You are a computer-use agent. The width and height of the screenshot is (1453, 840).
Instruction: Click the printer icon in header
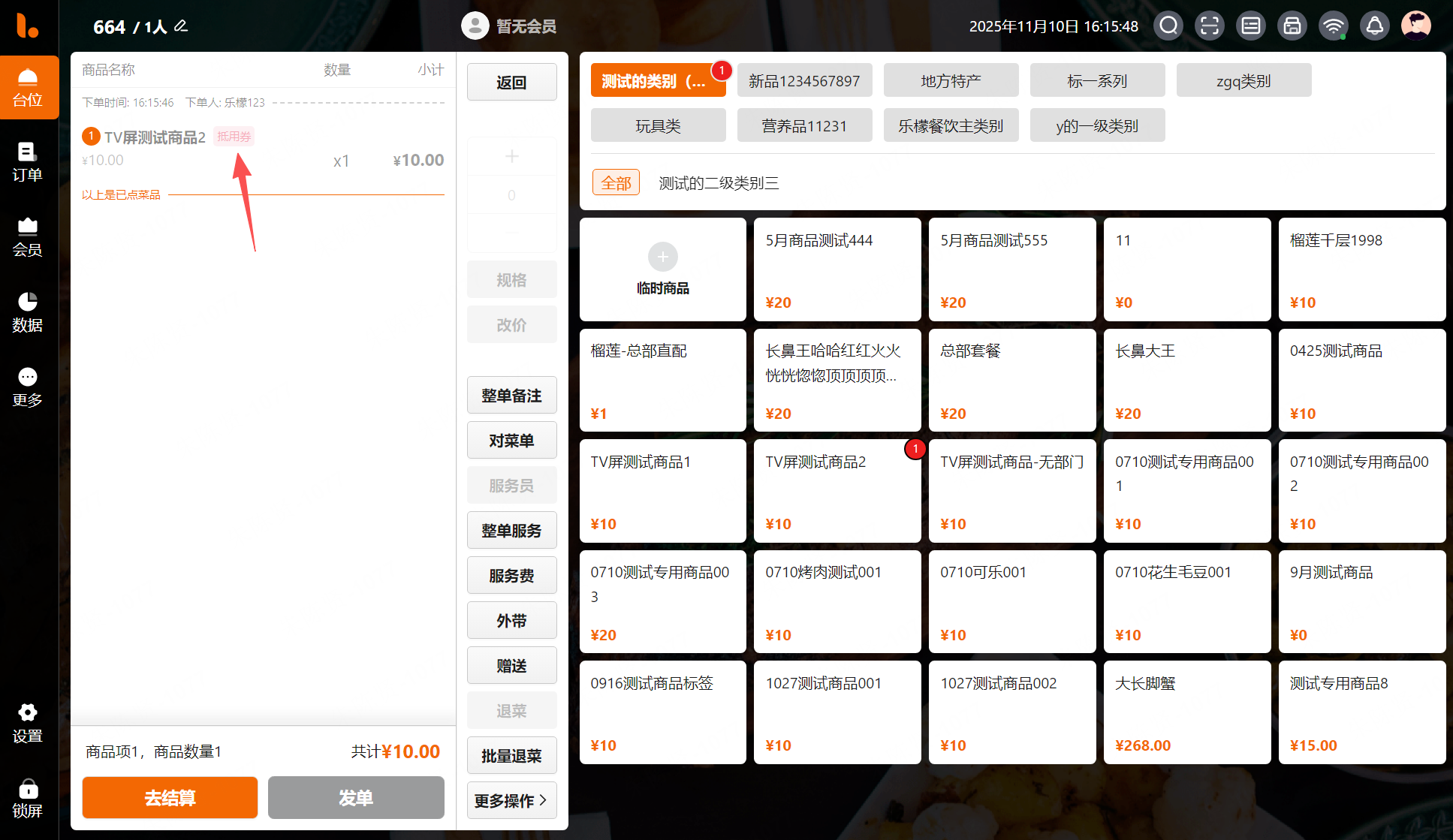click(1292, 26)
